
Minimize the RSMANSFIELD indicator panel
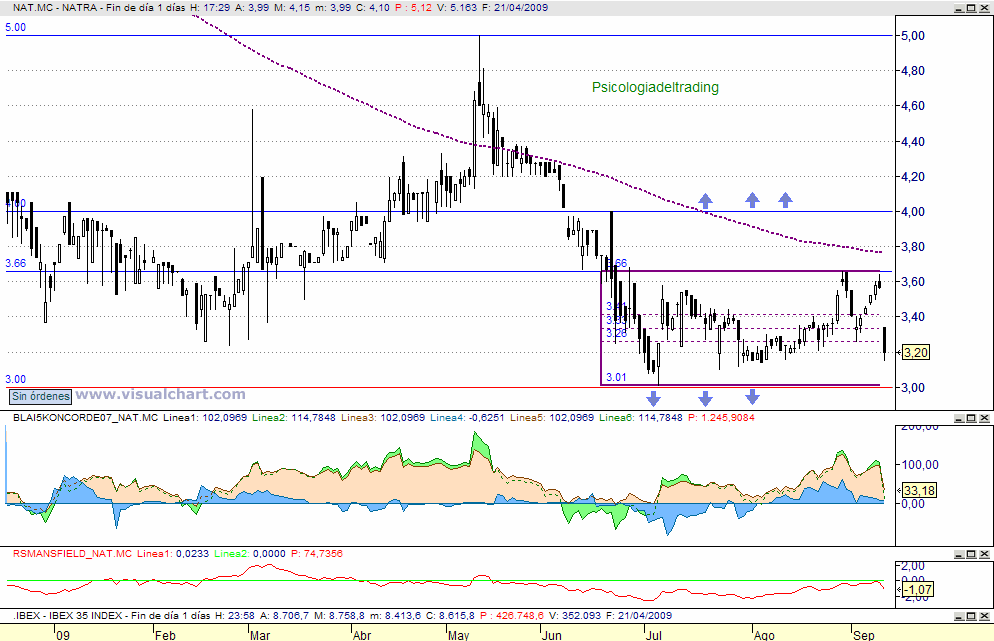(960, 554)
